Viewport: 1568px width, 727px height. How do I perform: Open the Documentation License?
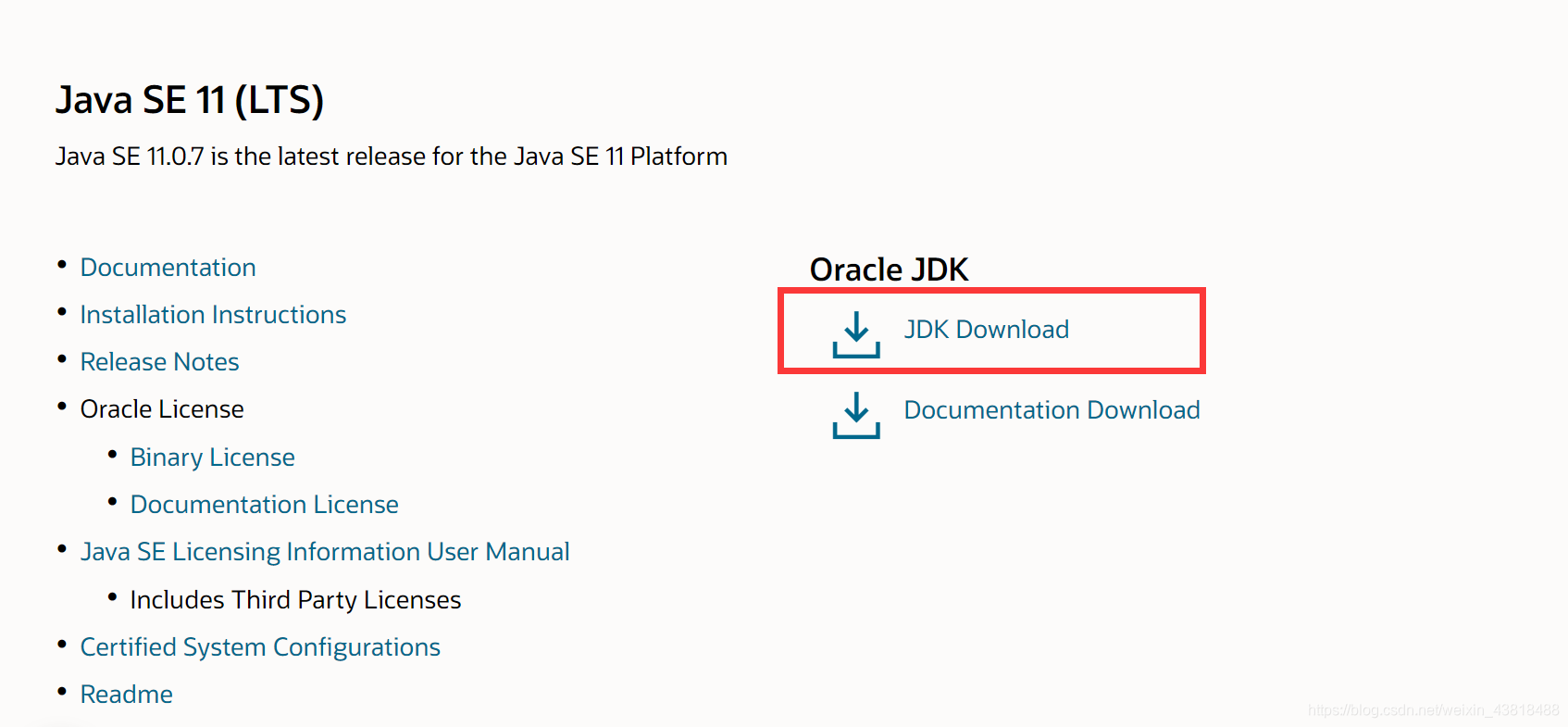pyautogui.click(x=265, y=504)
